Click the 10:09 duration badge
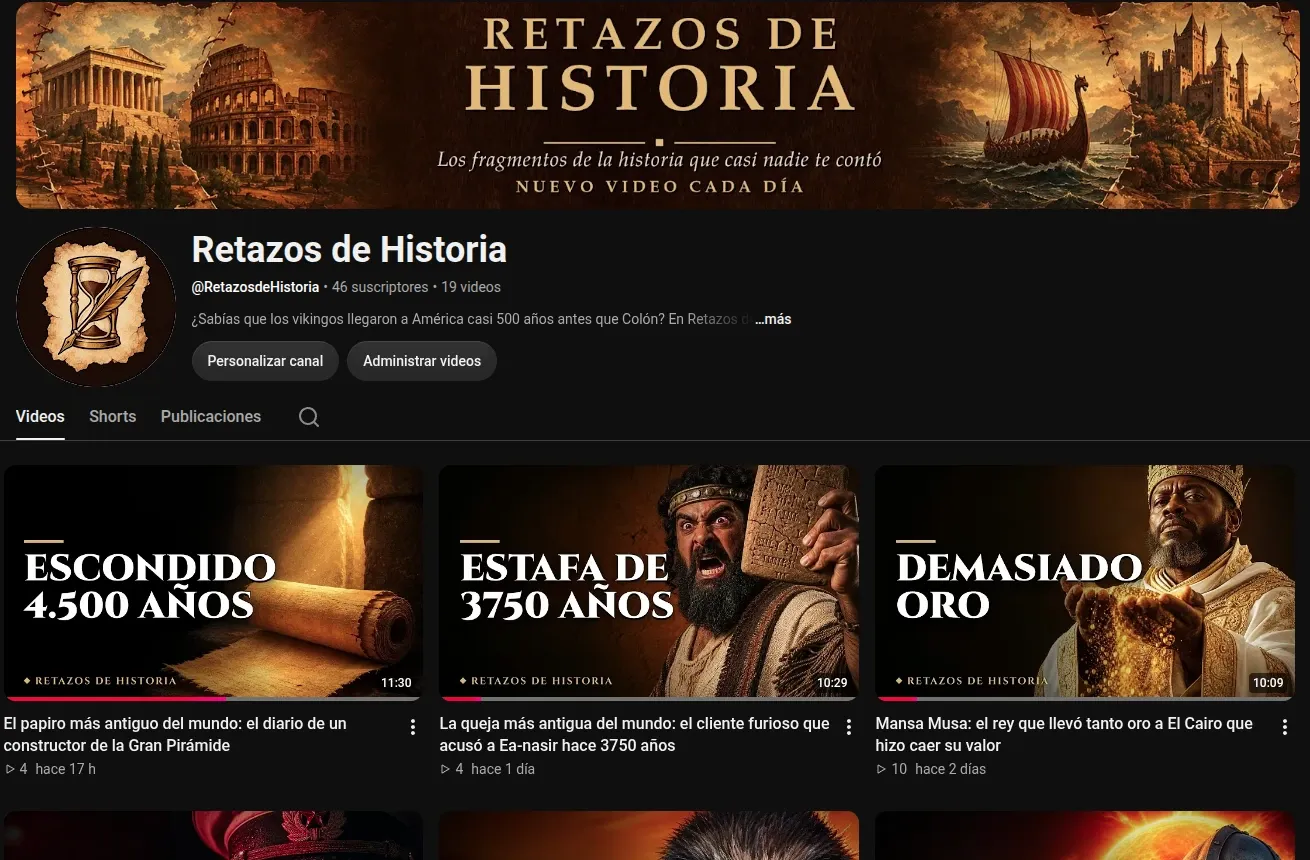The height and width of the screenshot is (860, 1310). pos(1268,683)
